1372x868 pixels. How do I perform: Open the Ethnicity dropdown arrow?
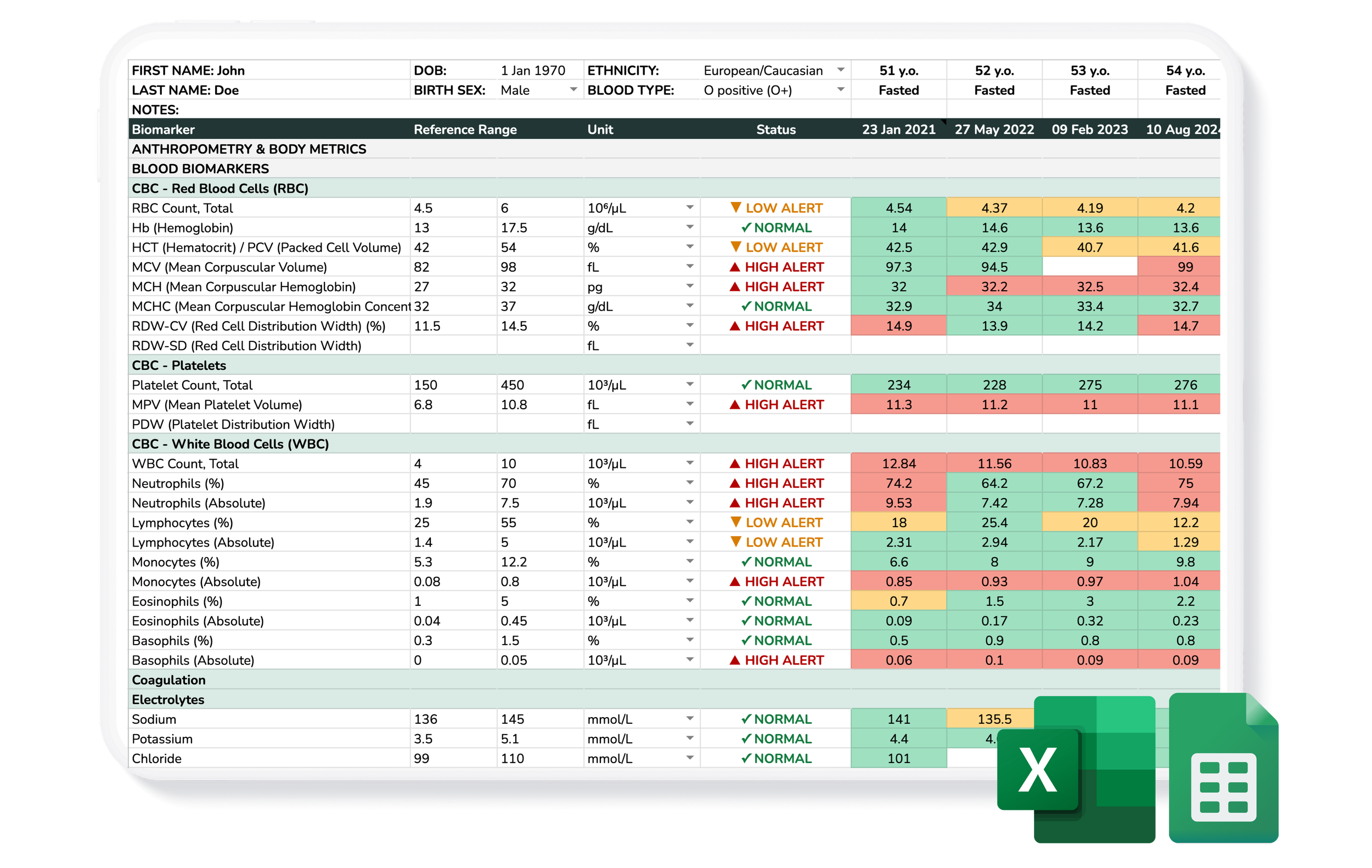point(841,70)
